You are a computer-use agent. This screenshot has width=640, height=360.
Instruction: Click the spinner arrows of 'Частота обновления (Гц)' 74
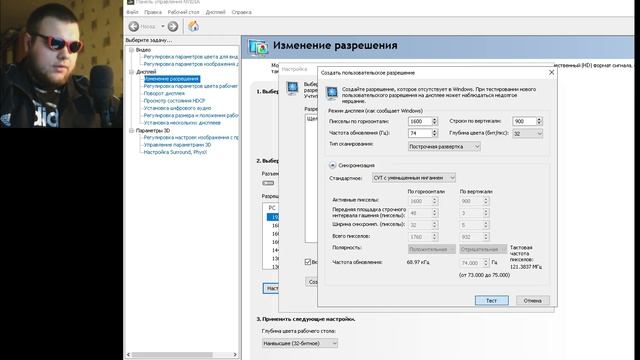(434, 133)
